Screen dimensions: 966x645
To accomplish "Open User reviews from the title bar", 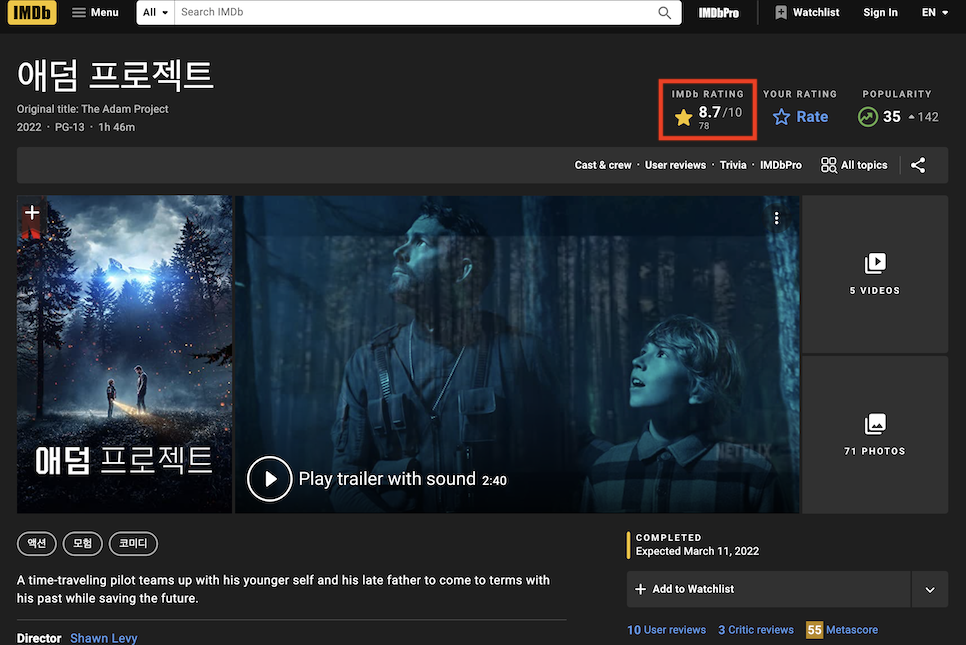I will tap(675, 165).
